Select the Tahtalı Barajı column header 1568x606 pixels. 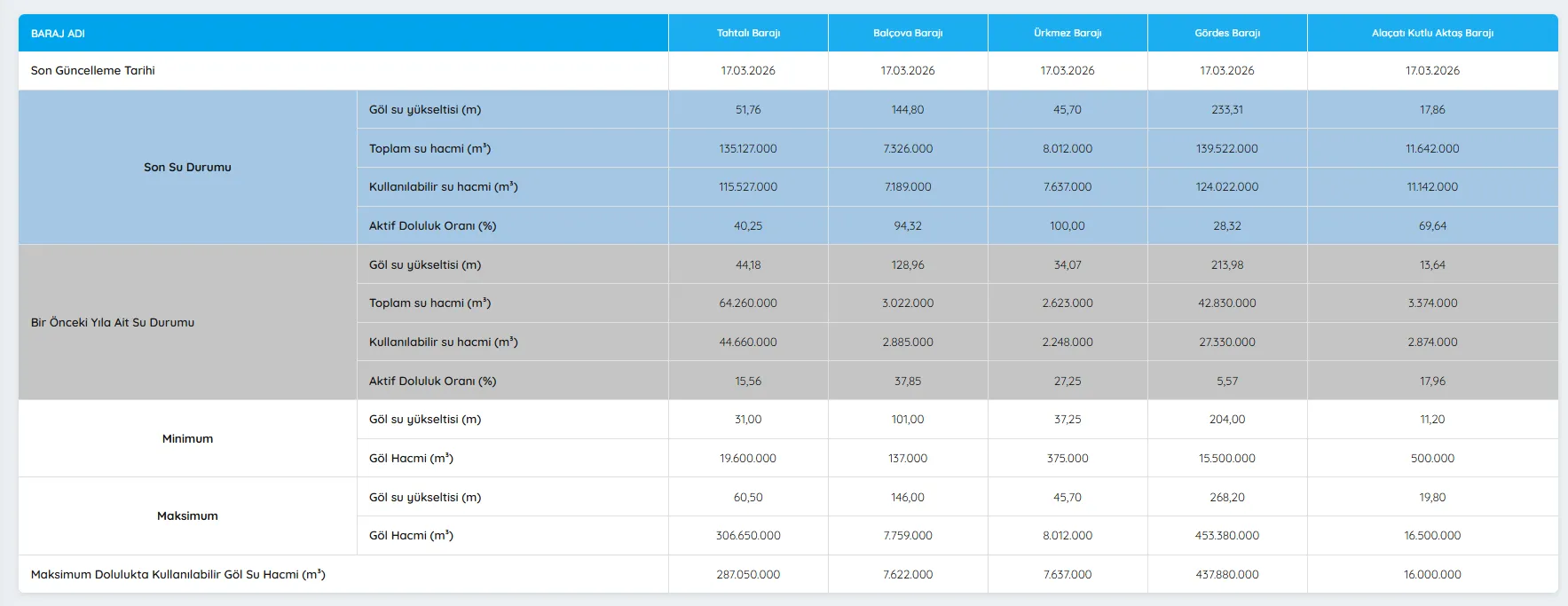748,34
